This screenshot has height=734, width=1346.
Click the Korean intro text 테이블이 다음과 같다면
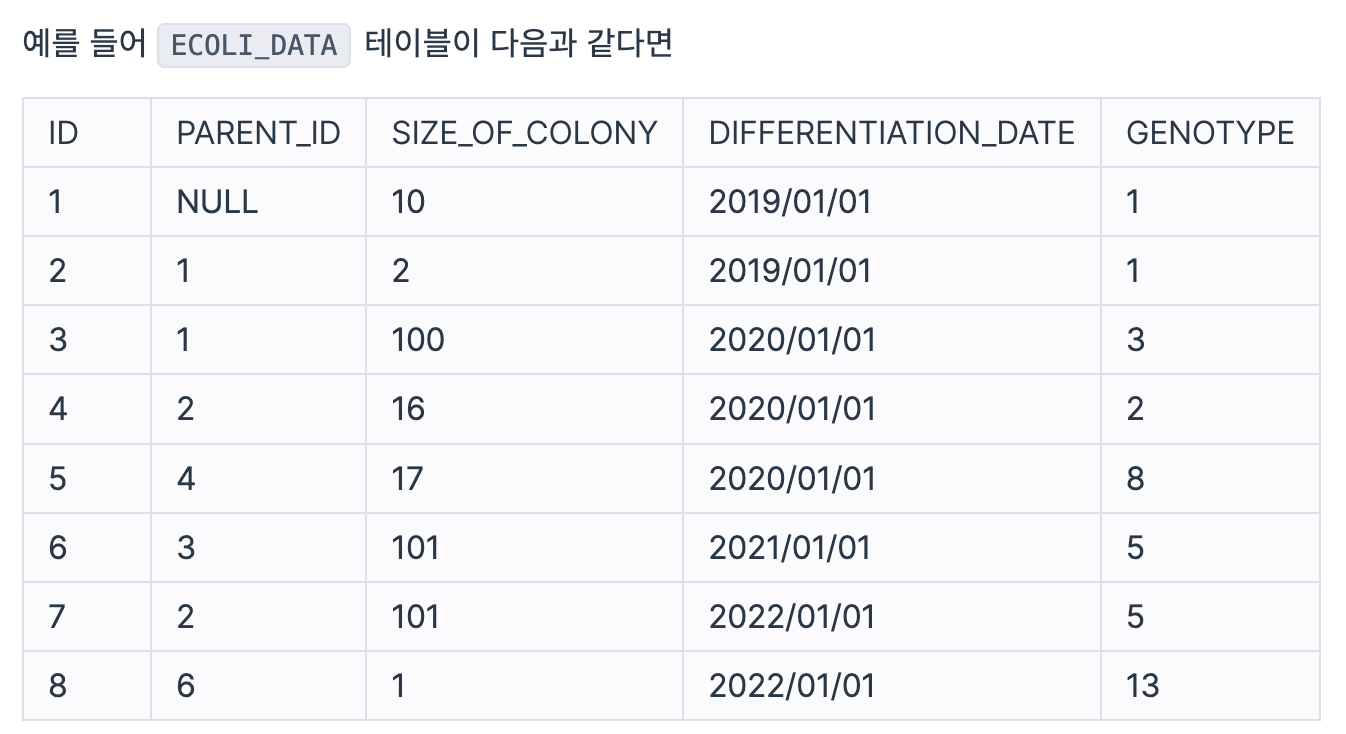click(518, 45)
